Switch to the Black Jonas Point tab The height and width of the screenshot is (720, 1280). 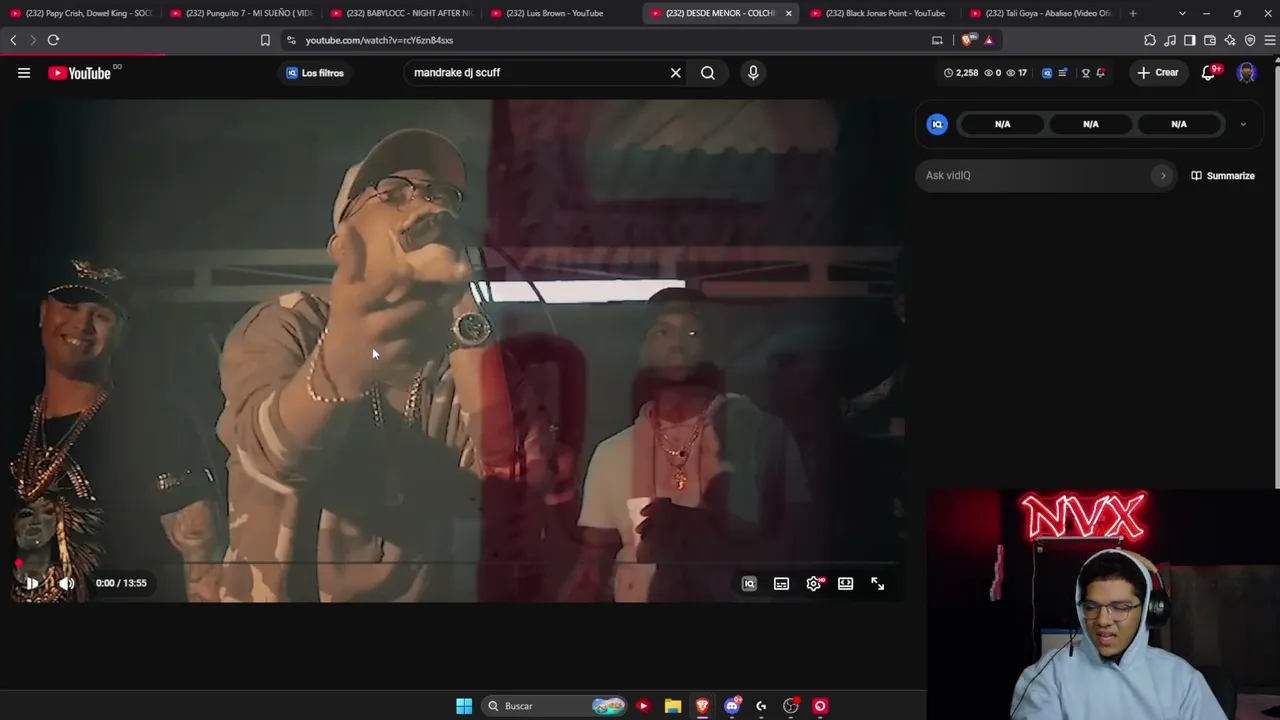tap(881, 13)
